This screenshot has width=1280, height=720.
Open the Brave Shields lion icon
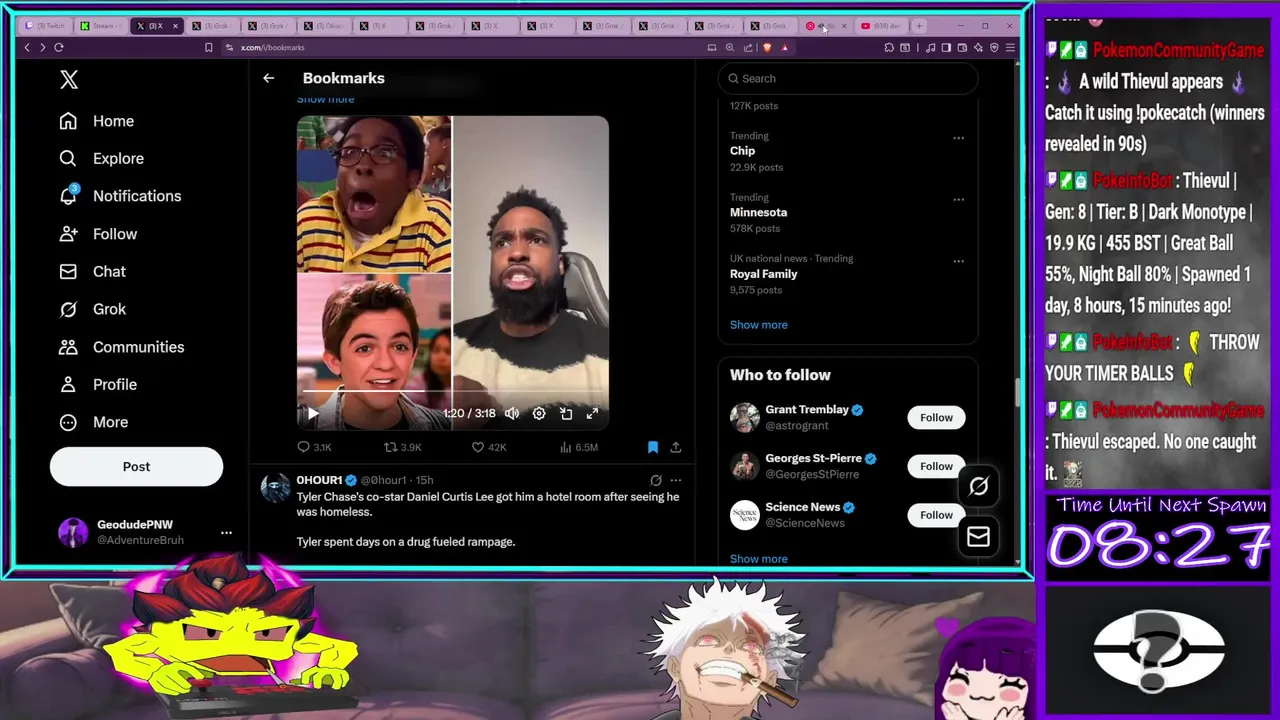click(x=767, y=47)
